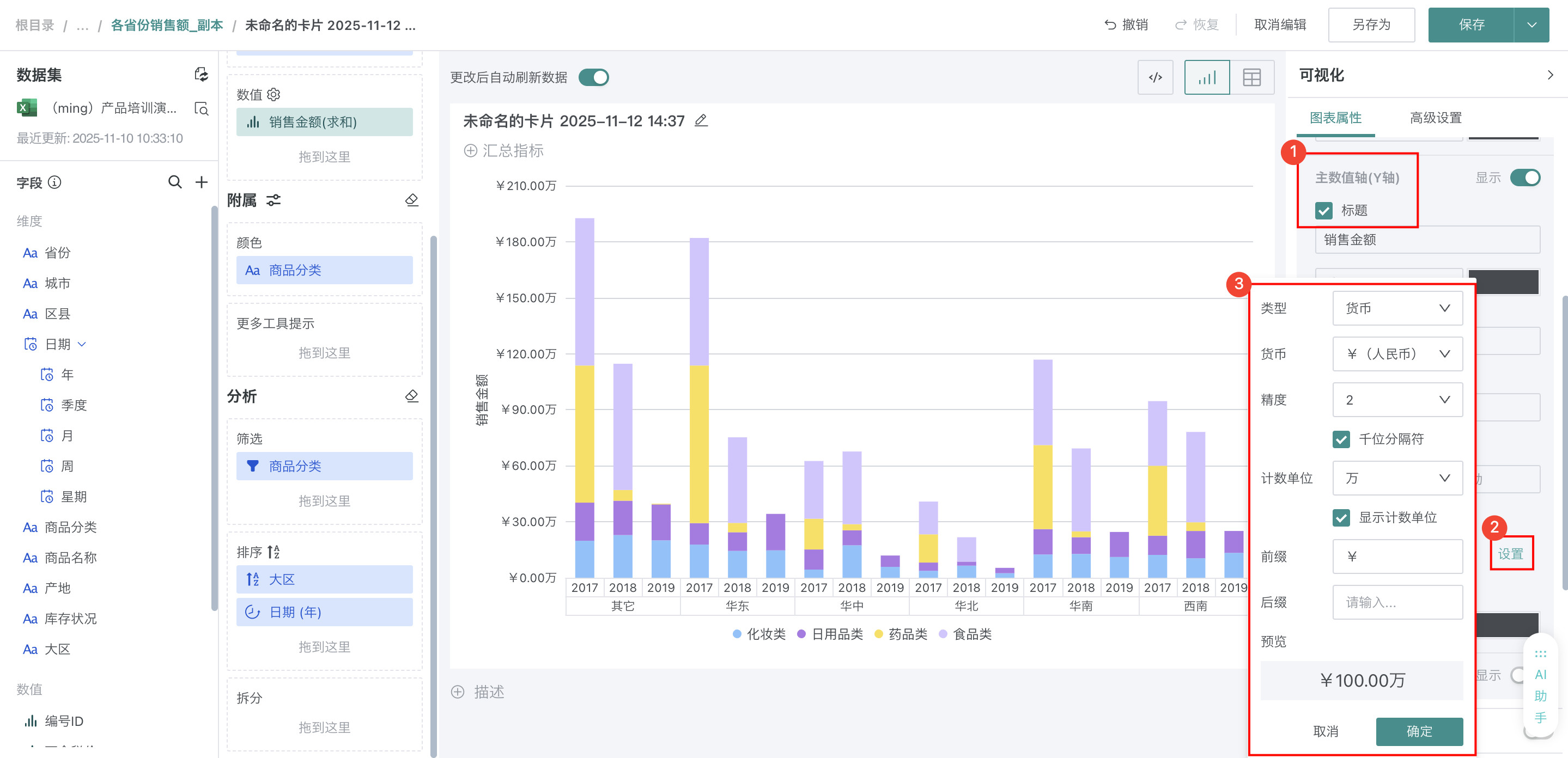Click the eraser icon beside 附属
Viewport: 1568px width, 758px height.
(411, 200)
